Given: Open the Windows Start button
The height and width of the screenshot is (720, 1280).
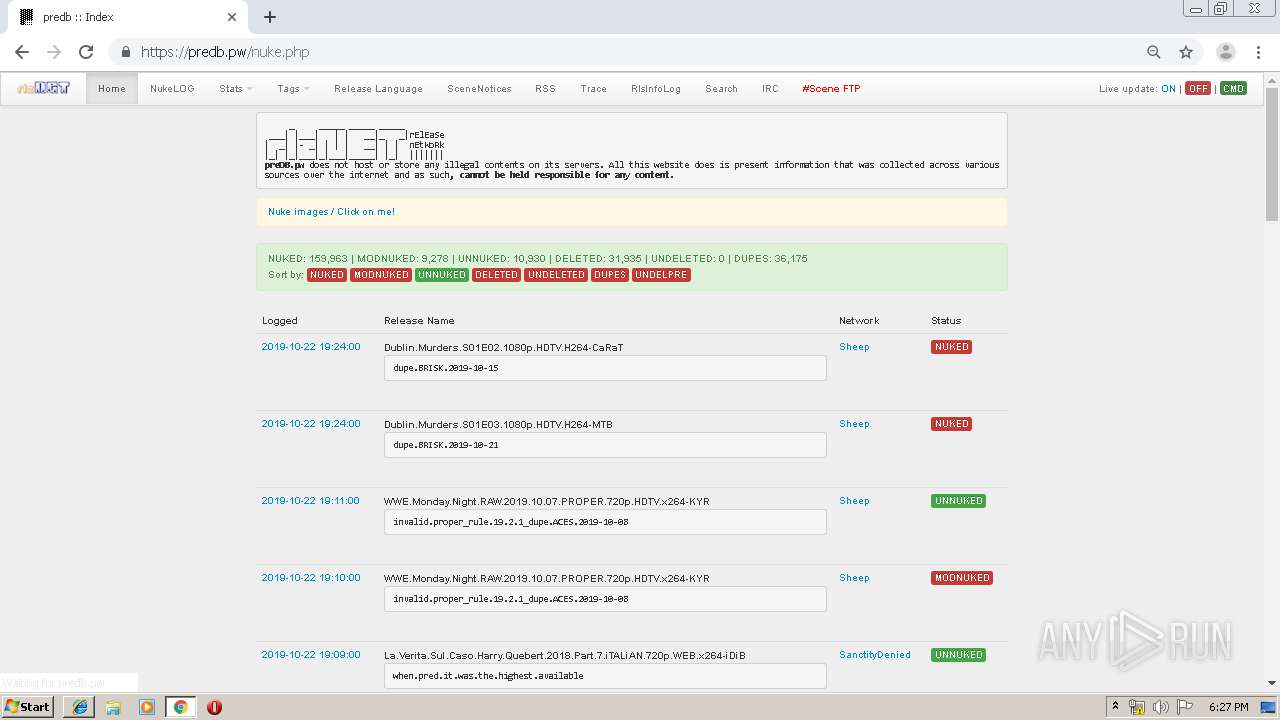Looking at the screenshot, I should point(27,707).
